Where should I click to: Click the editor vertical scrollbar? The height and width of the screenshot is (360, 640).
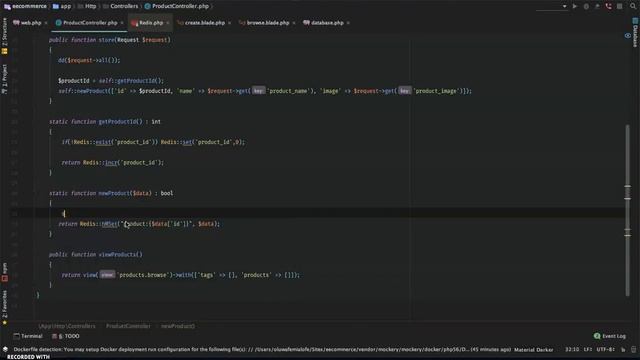click(x=627, y=210)
